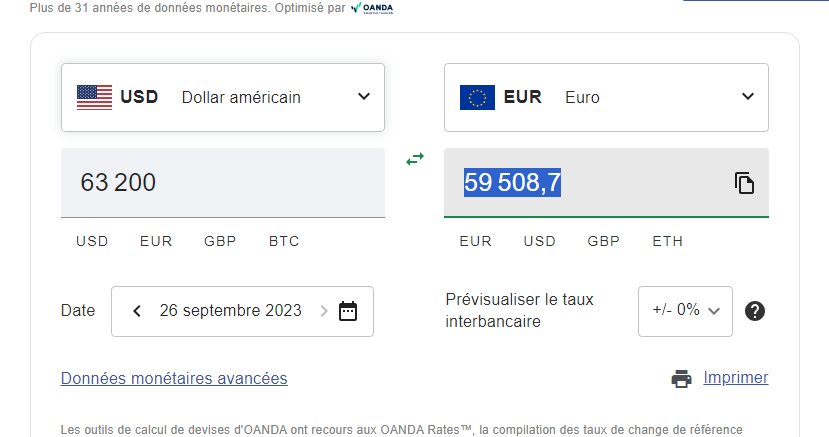Click the 59 508,7 converted amount field
Image resolution: width=829 pixels, height=437 pixels.
tap(606, 183)
